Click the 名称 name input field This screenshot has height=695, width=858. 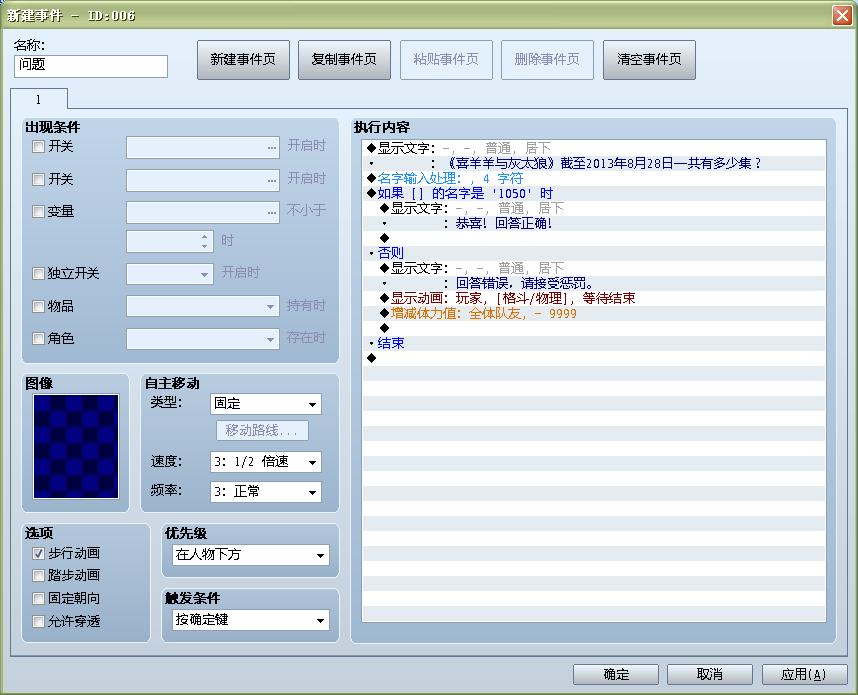pyautogui.click(x=90, y=66)
